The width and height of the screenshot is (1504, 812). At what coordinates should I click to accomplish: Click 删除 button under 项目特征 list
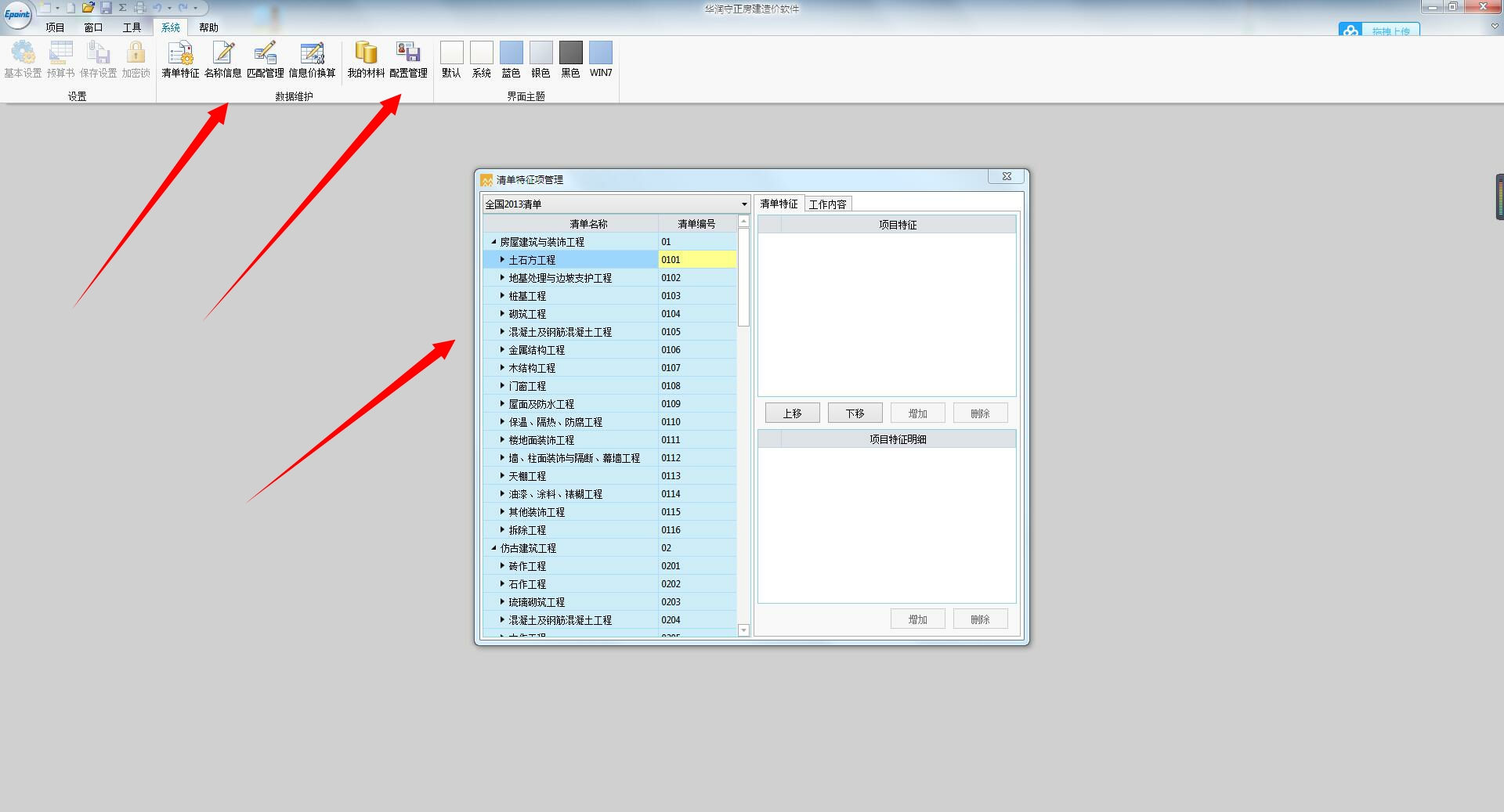click(x=981, y=413)
